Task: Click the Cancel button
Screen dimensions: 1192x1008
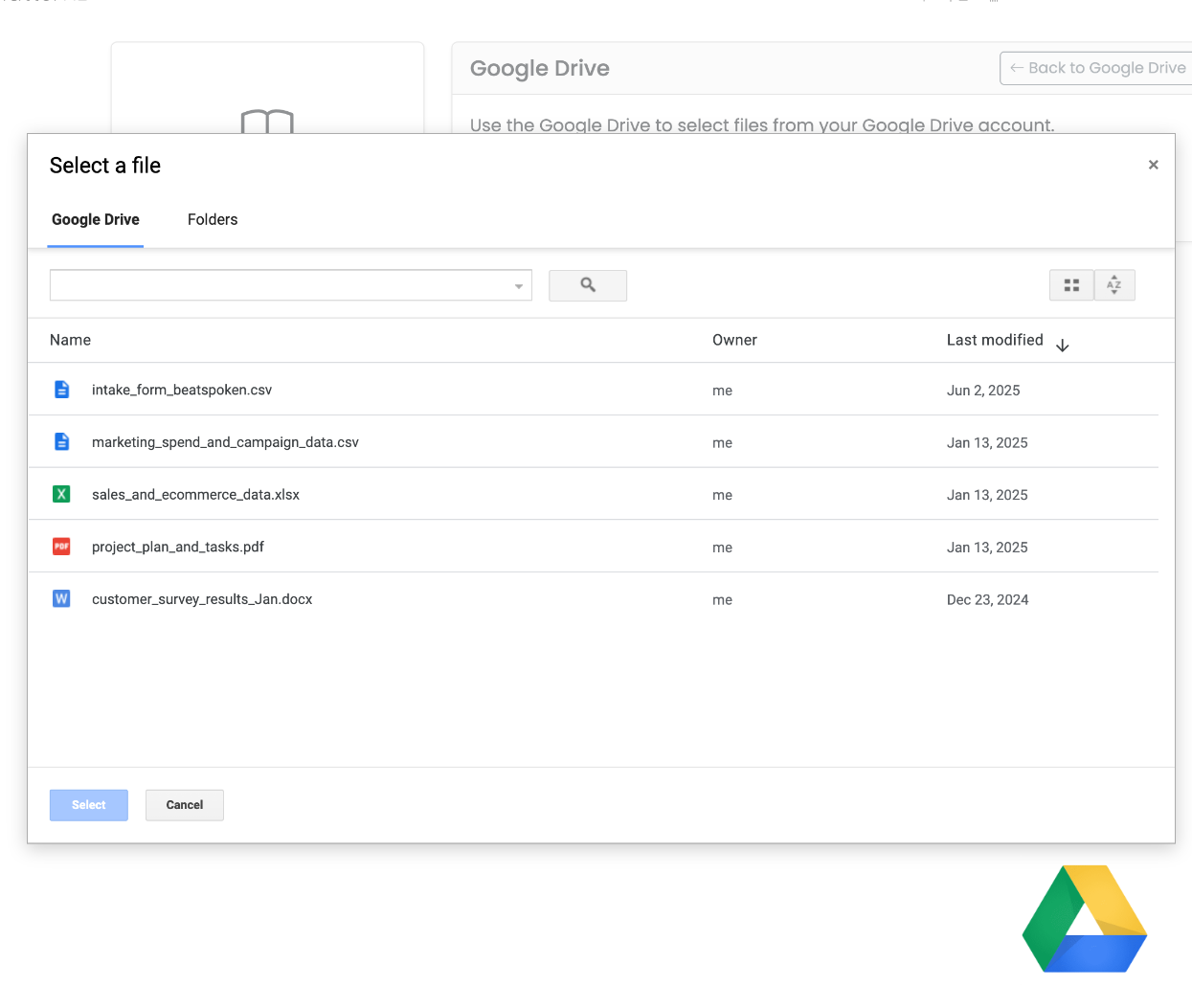Action: (185, 805)
